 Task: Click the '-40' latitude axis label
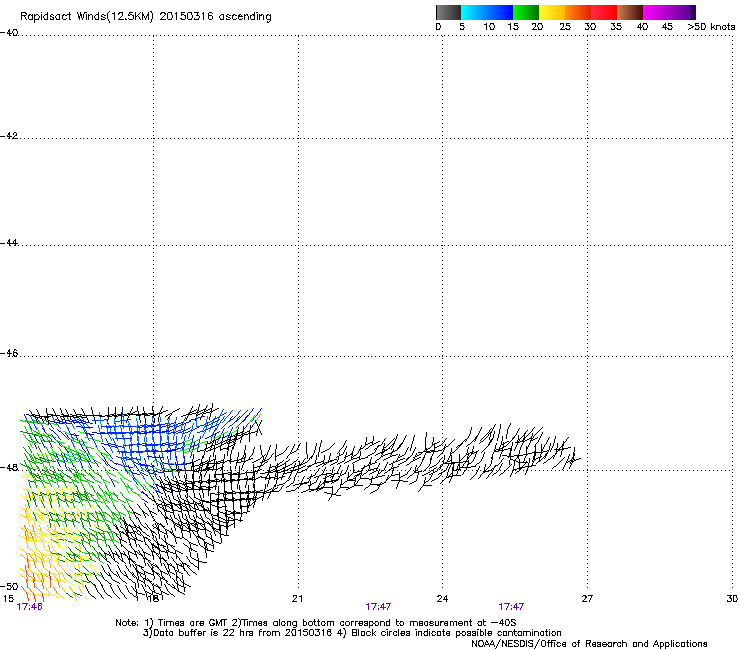(x=9, y=33)
